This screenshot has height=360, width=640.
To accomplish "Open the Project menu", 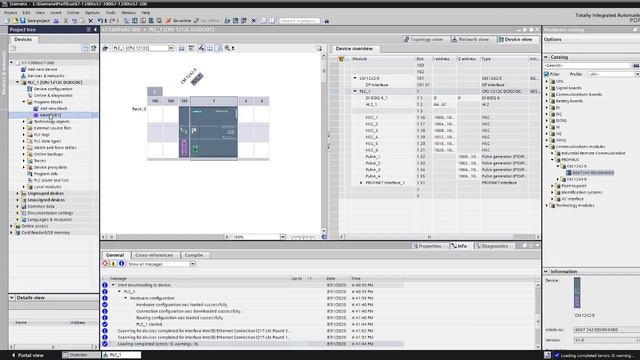I will (11, 13).
